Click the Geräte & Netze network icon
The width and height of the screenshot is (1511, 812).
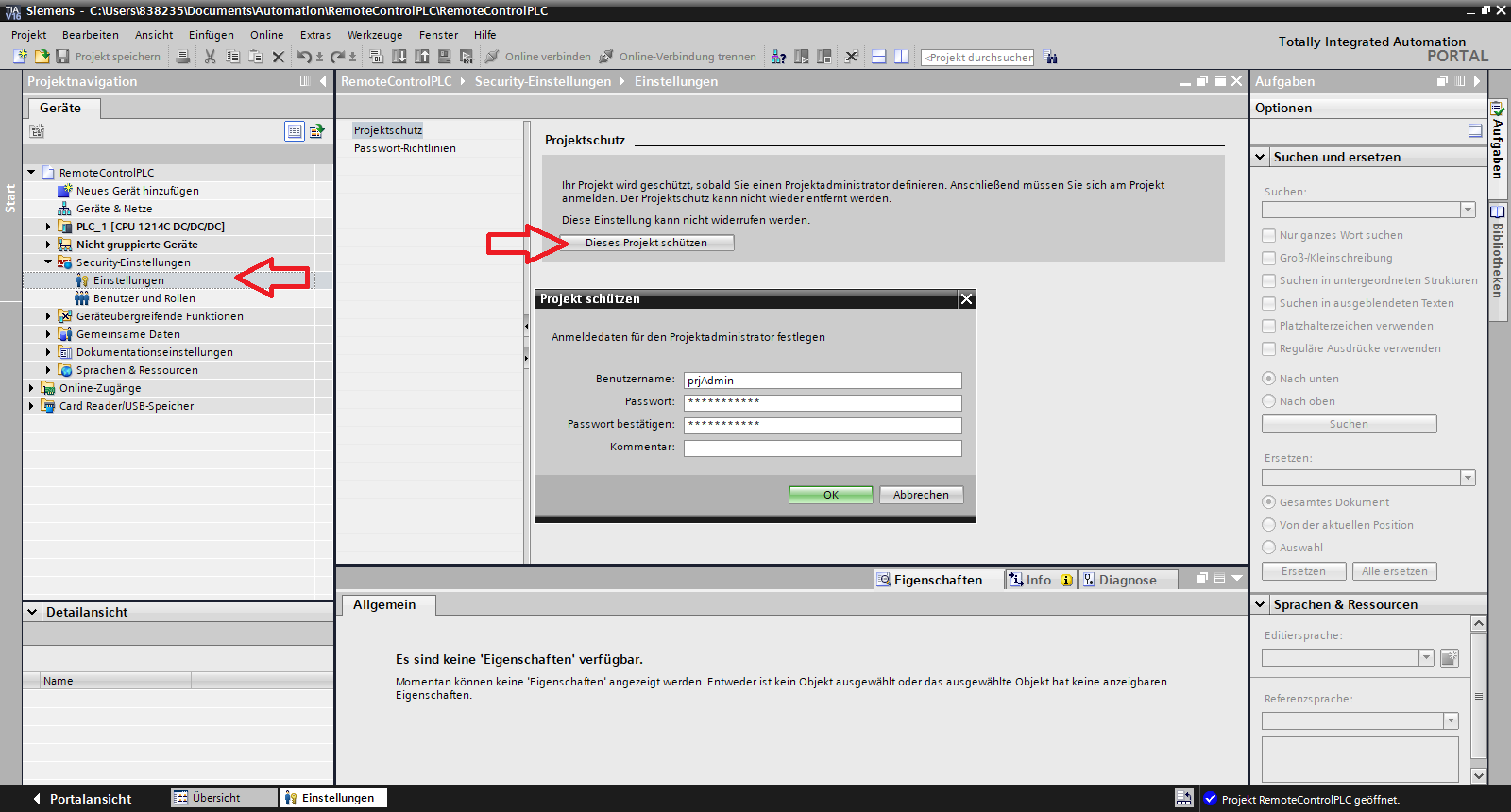coord(65,209)
